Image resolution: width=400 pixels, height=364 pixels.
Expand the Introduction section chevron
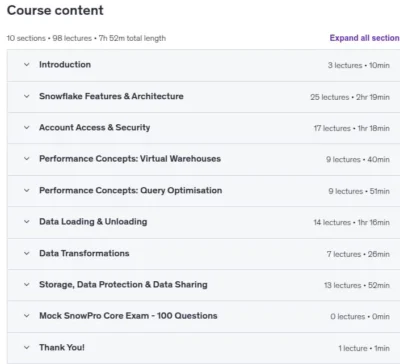coord(27,65)
